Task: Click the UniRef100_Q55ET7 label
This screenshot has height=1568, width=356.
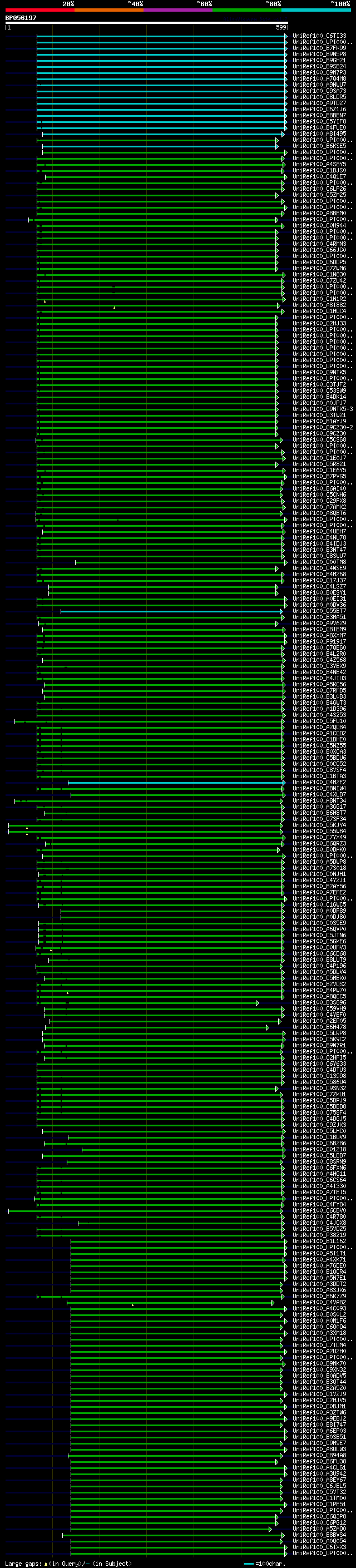Action: pos(319,611)
